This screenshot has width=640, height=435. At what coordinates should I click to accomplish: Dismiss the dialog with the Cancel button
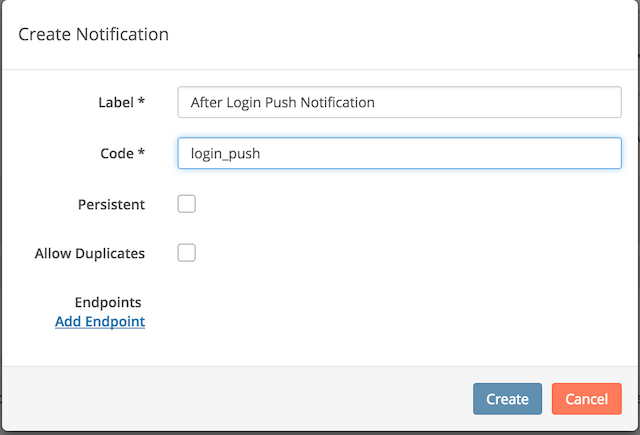click(x=586, y=399)
